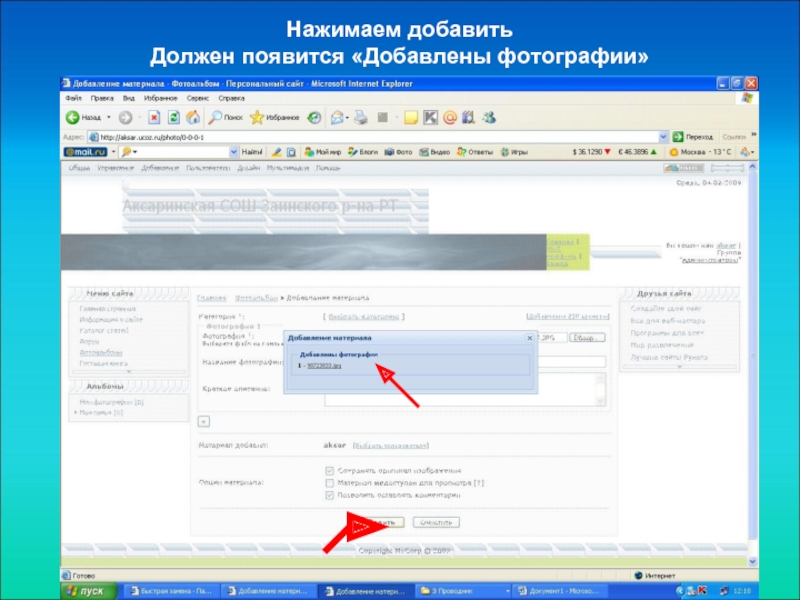
Task: Open the address bar dropdown arrow
Action: (663, 137)
